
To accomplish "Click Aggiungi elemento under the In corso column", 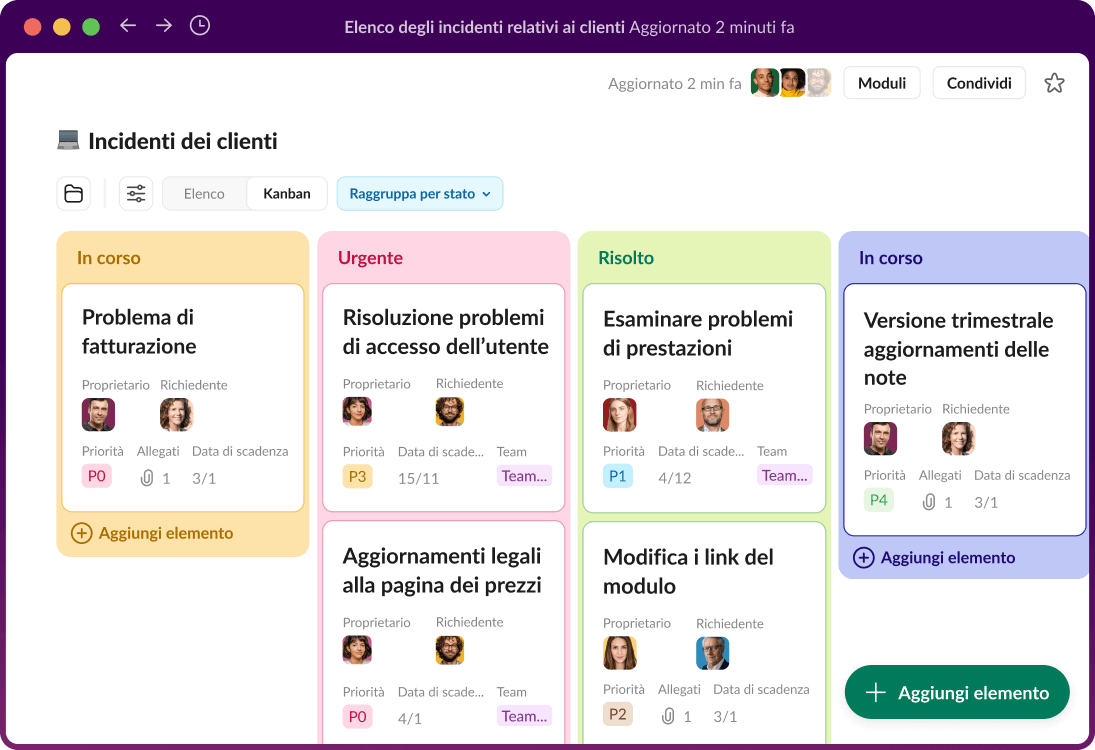I will tap(152, 533).
